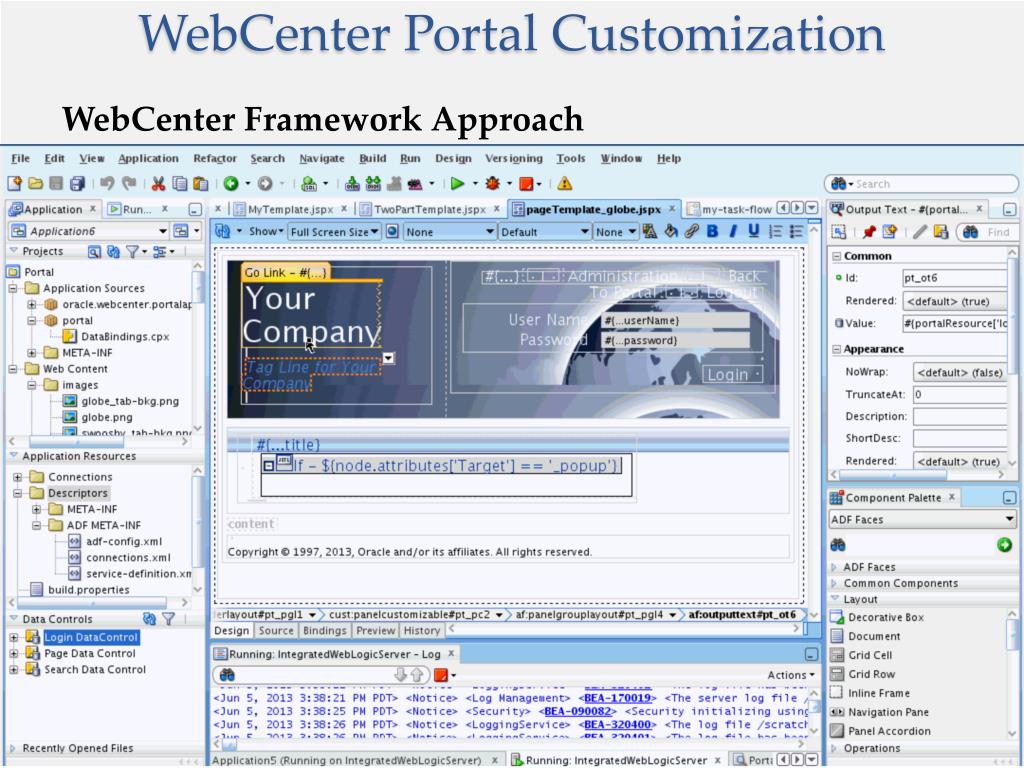Select Grid Cell in Component Palette
Image resolution: width=1024 pixels, height=768 pixels.
point(870,655)
